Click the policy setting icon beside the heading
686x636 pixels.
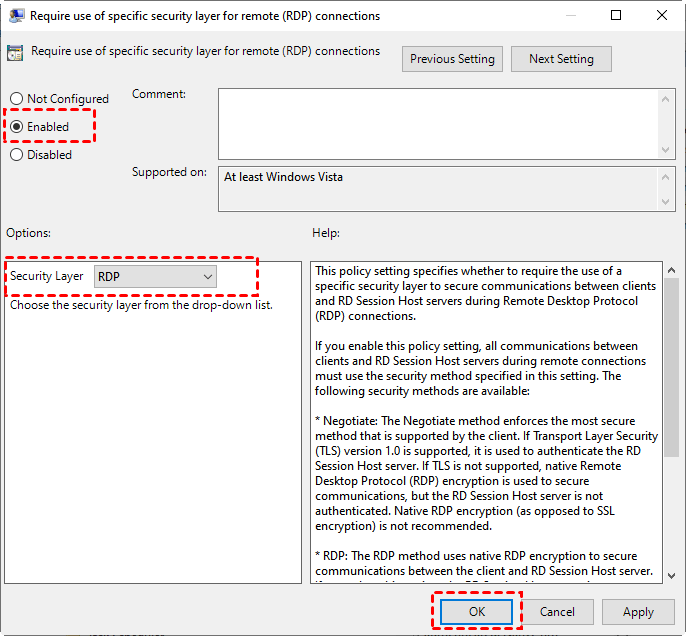(x=15, y=54)
